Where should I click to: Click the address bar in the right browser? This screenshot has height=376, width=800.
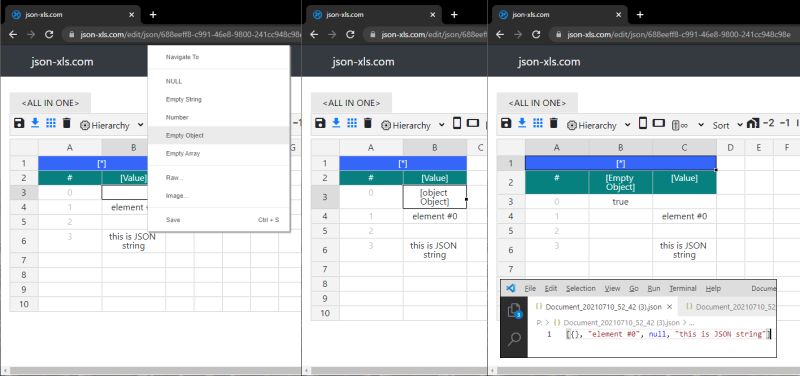674,35
